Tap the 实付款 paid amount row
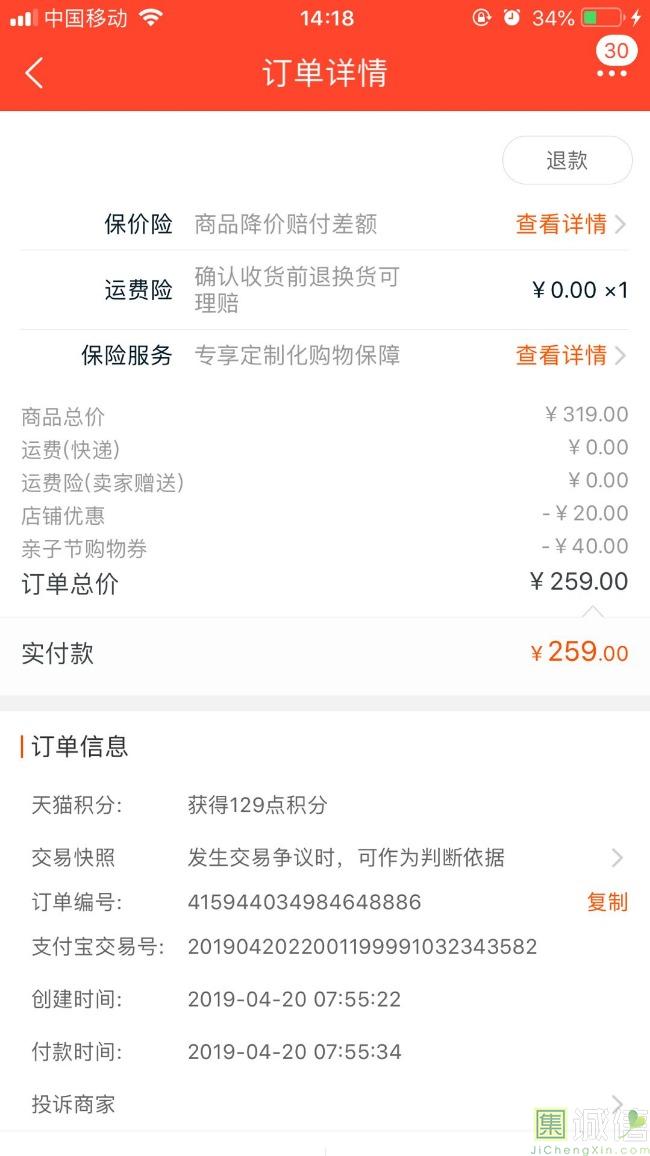650x1156 pixels. (x=325, y=653)
